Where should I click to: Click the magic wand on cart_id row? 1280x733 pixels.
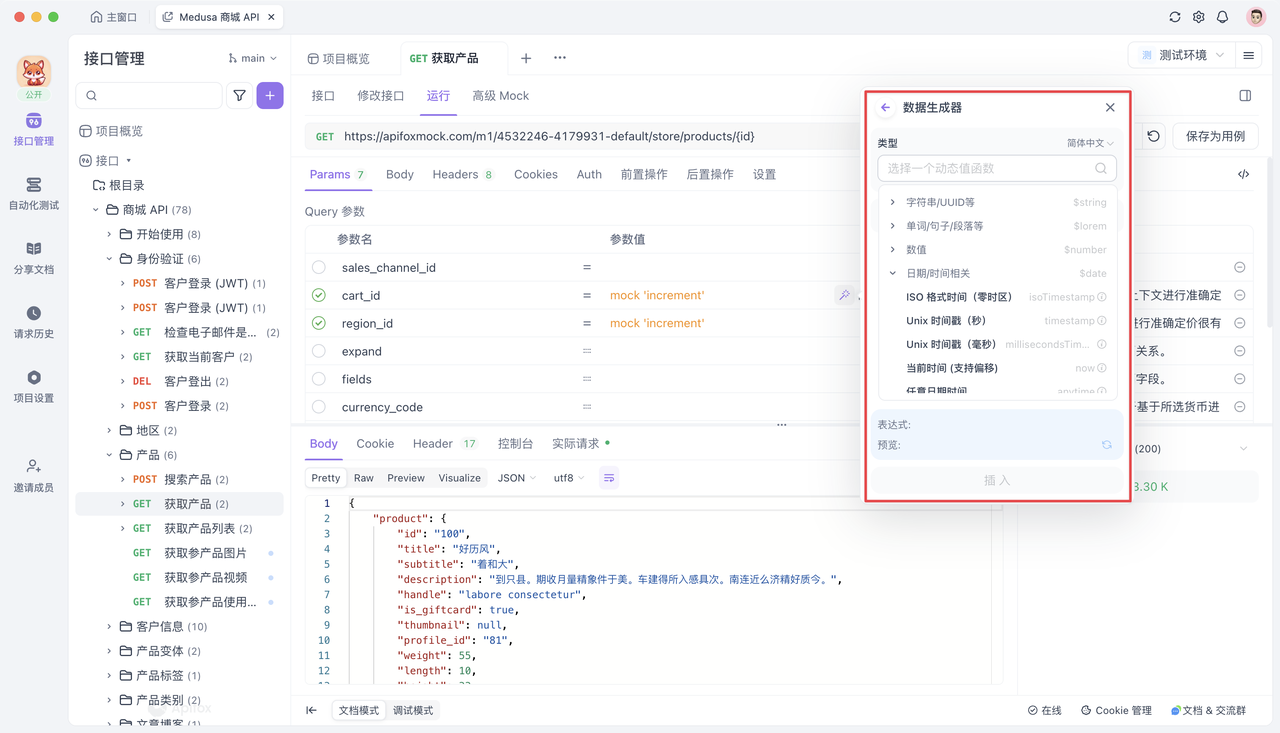tap(845, 295)
